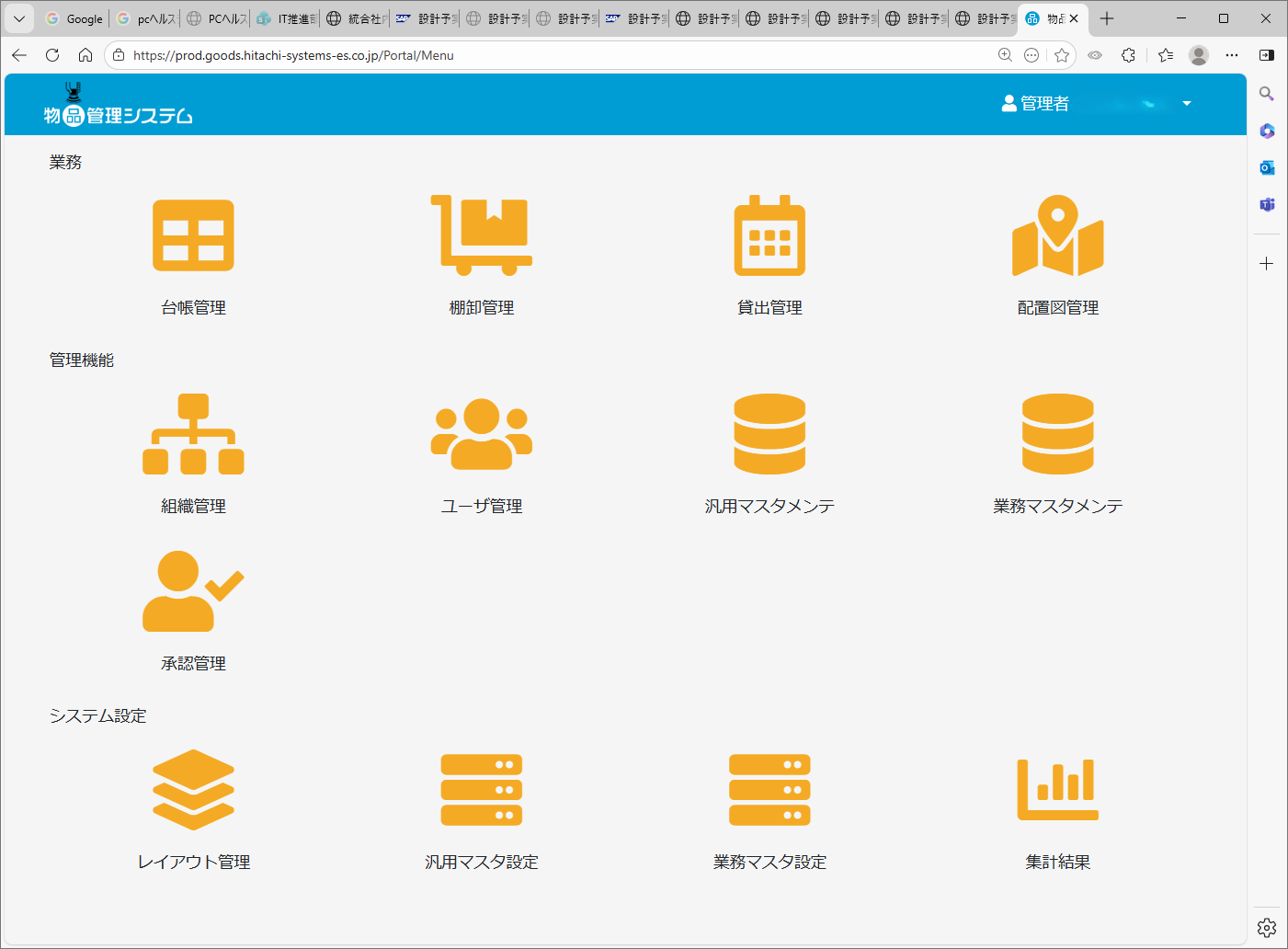
Task: Reload the page with the refresh button
Action: (52, 55)
